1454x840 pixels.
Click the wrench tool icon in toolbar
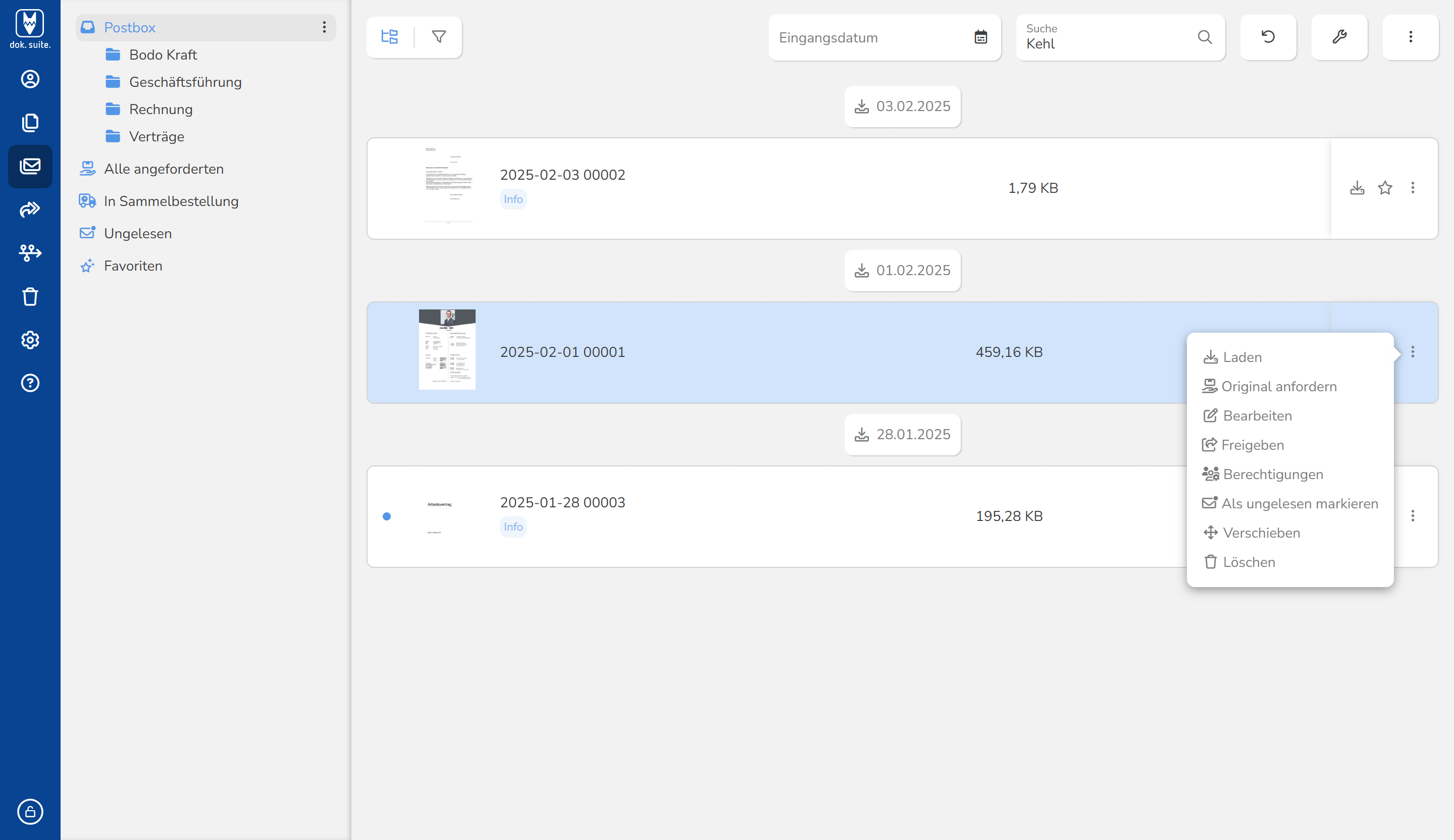coord(1339,37)
